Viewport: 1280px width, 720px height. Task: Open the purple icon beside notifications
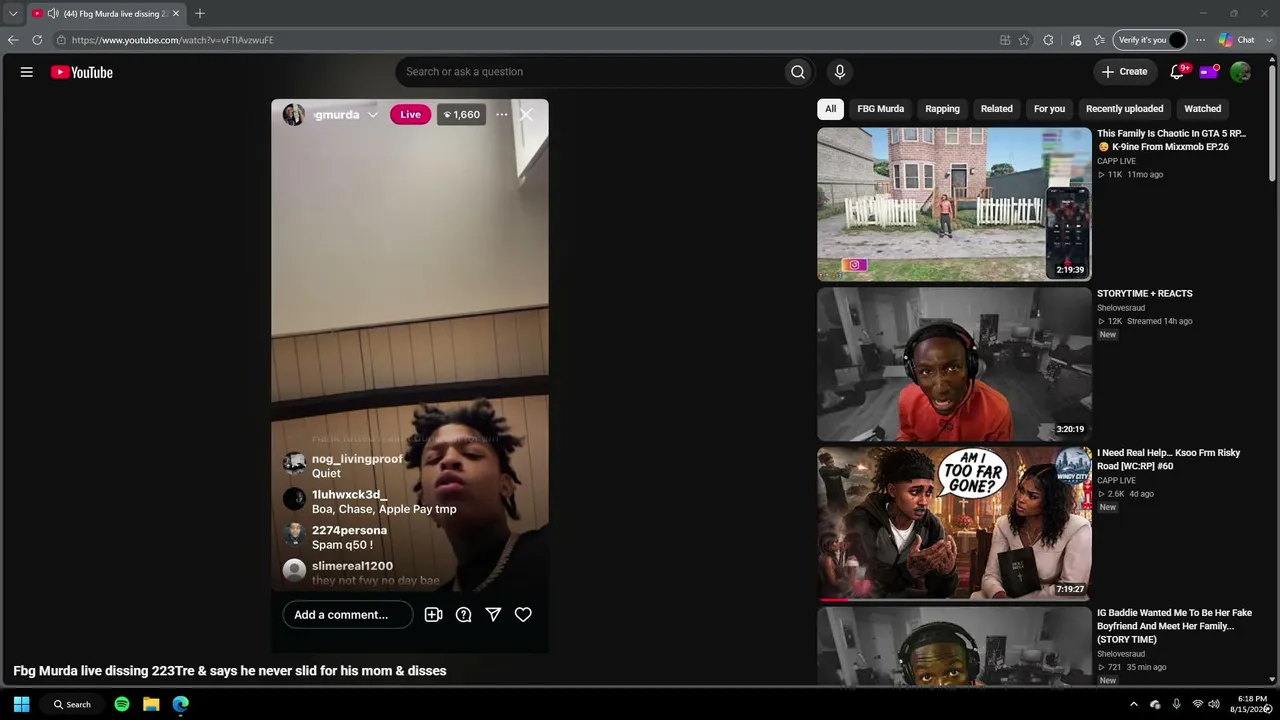1208,72
